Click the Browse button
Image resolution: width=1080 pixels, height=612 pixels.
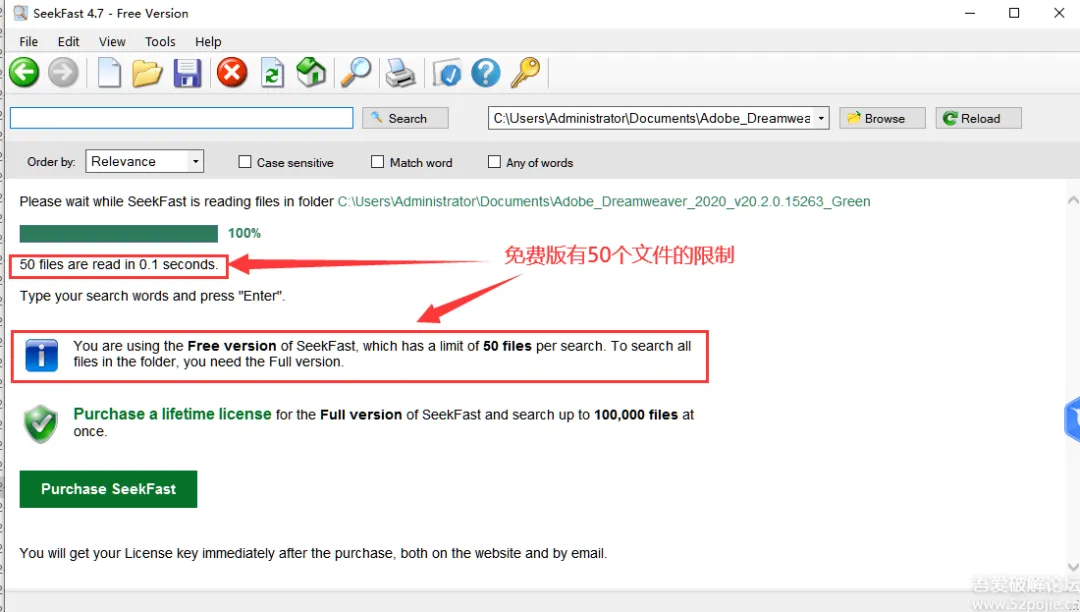[x=882, y=118]
